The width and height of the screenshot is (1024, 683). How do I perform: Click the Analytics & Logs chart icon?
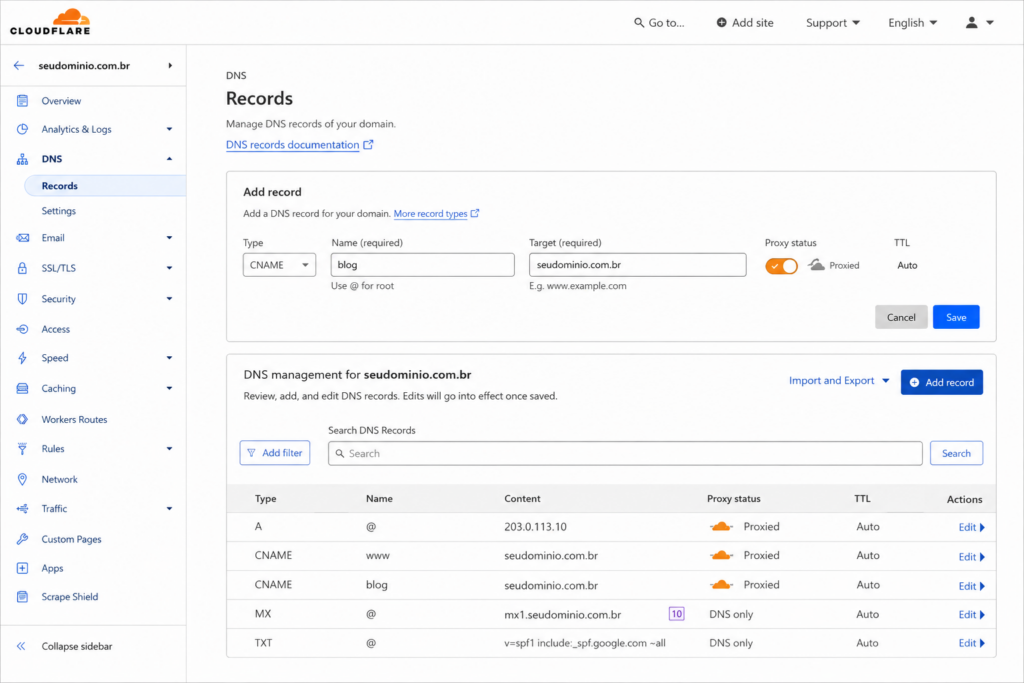22,129
